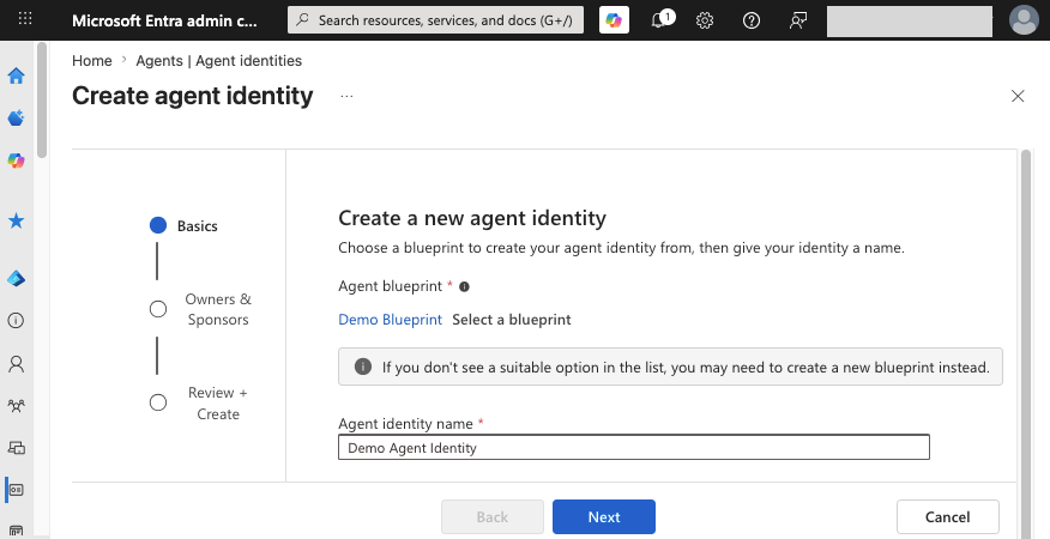The width and height of the screenshot is (1050, 539).
Task: Click Agents | Agent identities breadcrumb
Action: pyautogui.click(x=219, y=60)
